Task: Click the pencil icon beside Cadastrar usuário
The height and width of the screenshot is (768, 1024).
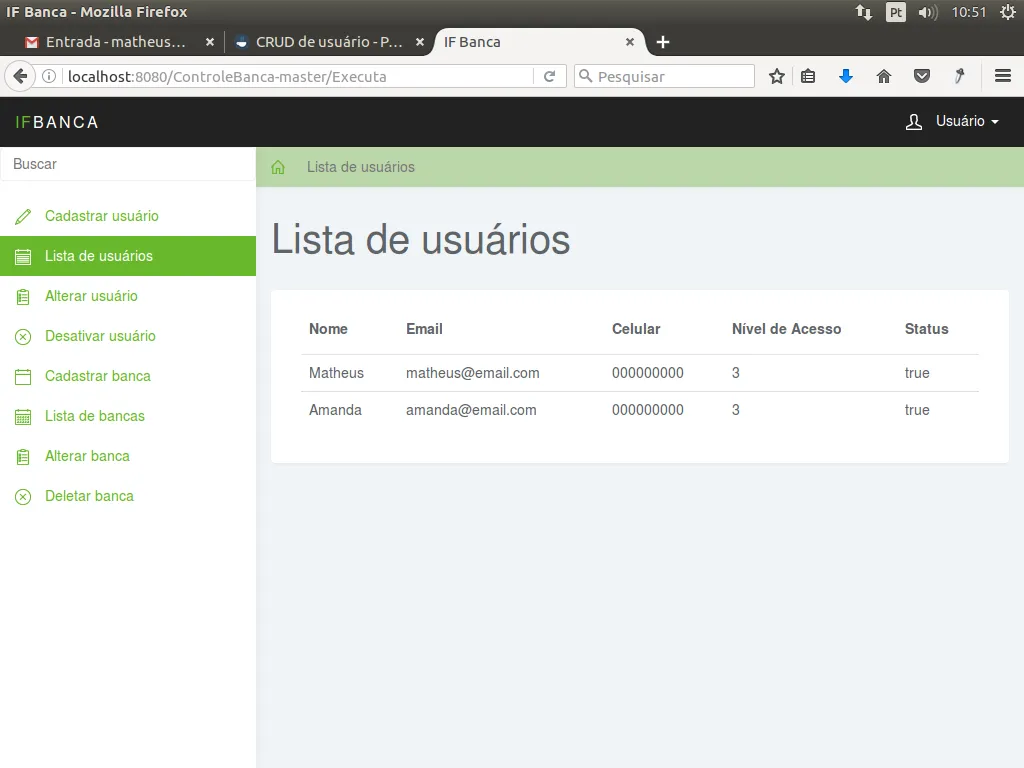Action: [x=23, y=216]
